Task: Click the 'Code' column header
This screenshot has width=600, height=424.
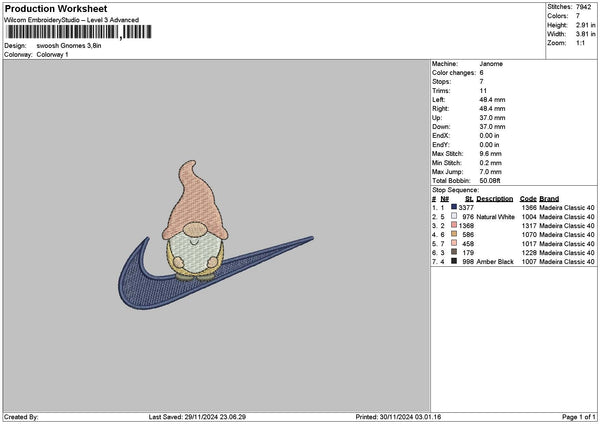Action: (528, 199)
